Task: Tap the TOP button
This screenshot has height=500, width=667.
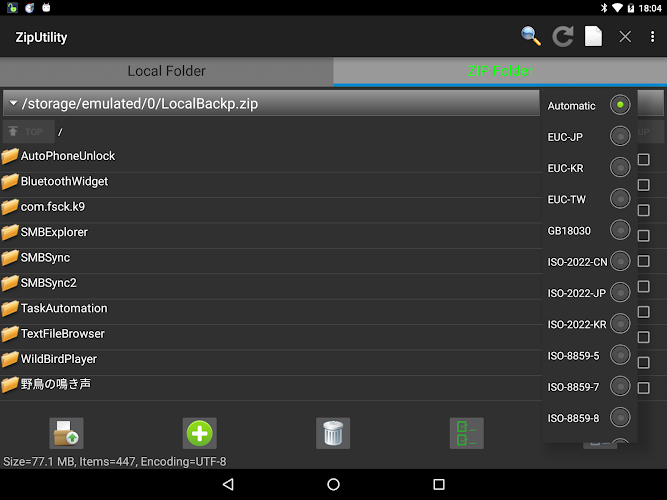Action: point(29,132)
